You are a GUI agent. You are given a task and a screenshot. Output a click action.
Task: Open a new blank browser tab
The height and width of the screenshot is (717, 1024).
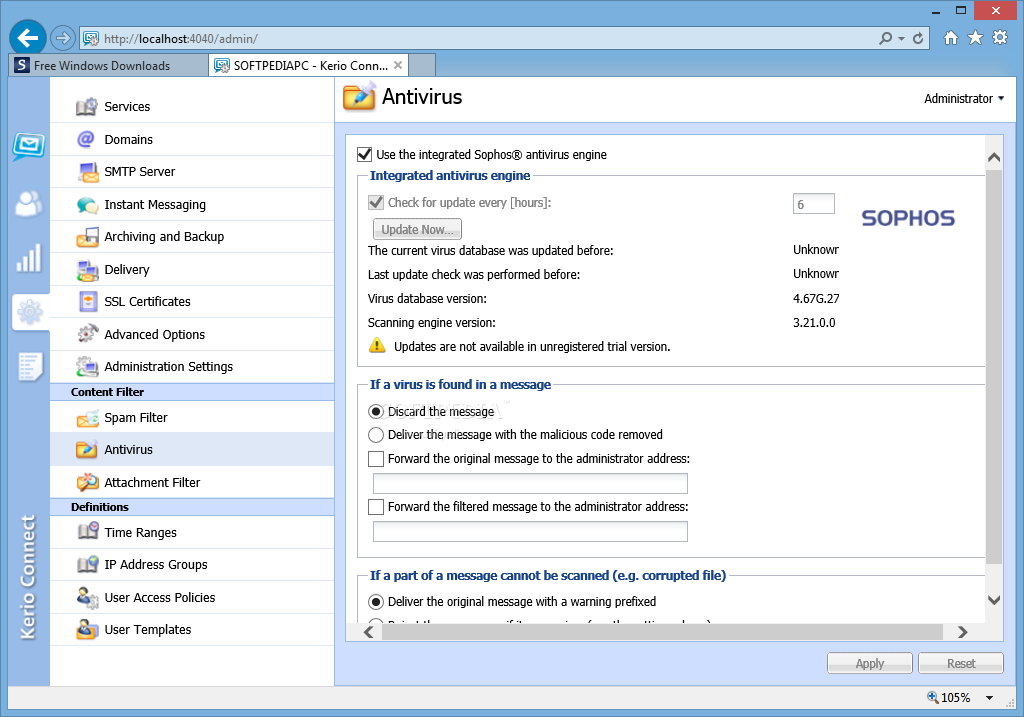click(423, 65)
